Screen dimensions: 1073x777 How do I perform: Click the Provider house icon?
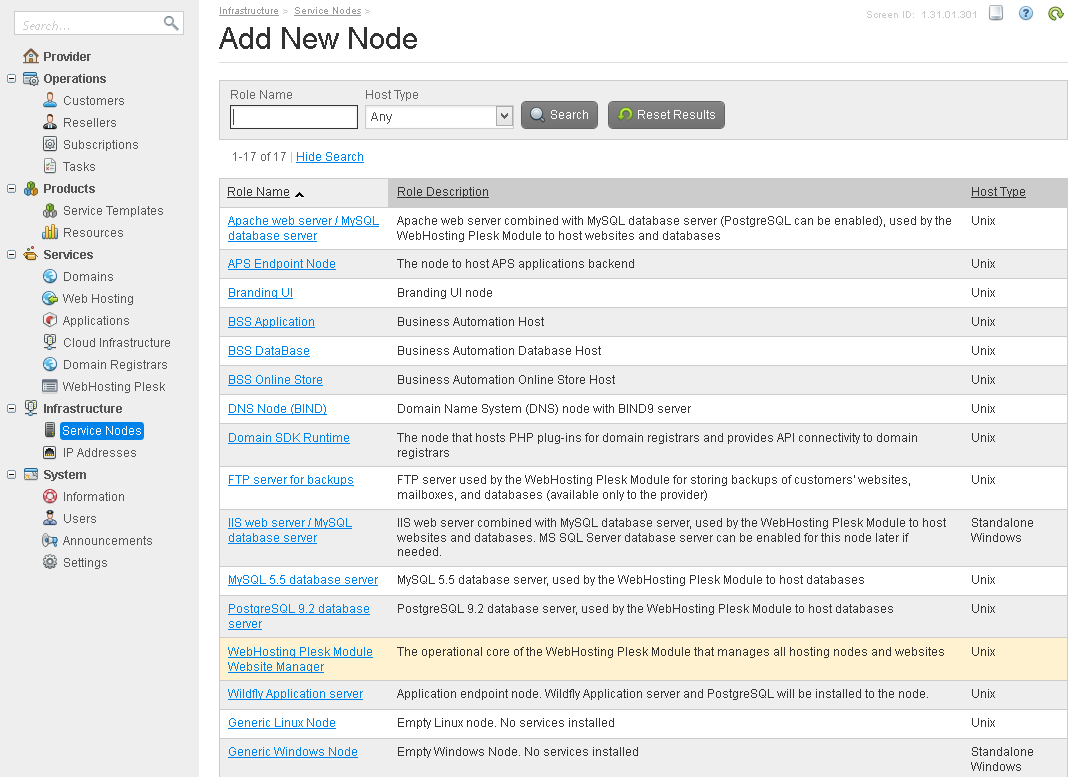[x=31, y=56]
